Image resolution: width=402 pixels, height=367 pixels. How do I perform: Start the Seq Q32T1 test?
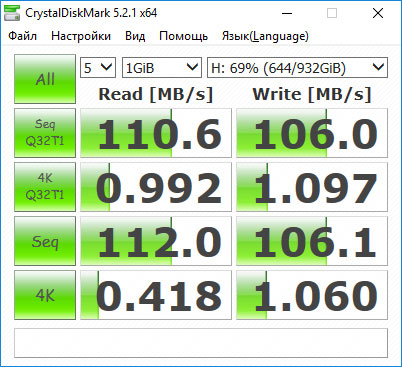tap(45, 133)
